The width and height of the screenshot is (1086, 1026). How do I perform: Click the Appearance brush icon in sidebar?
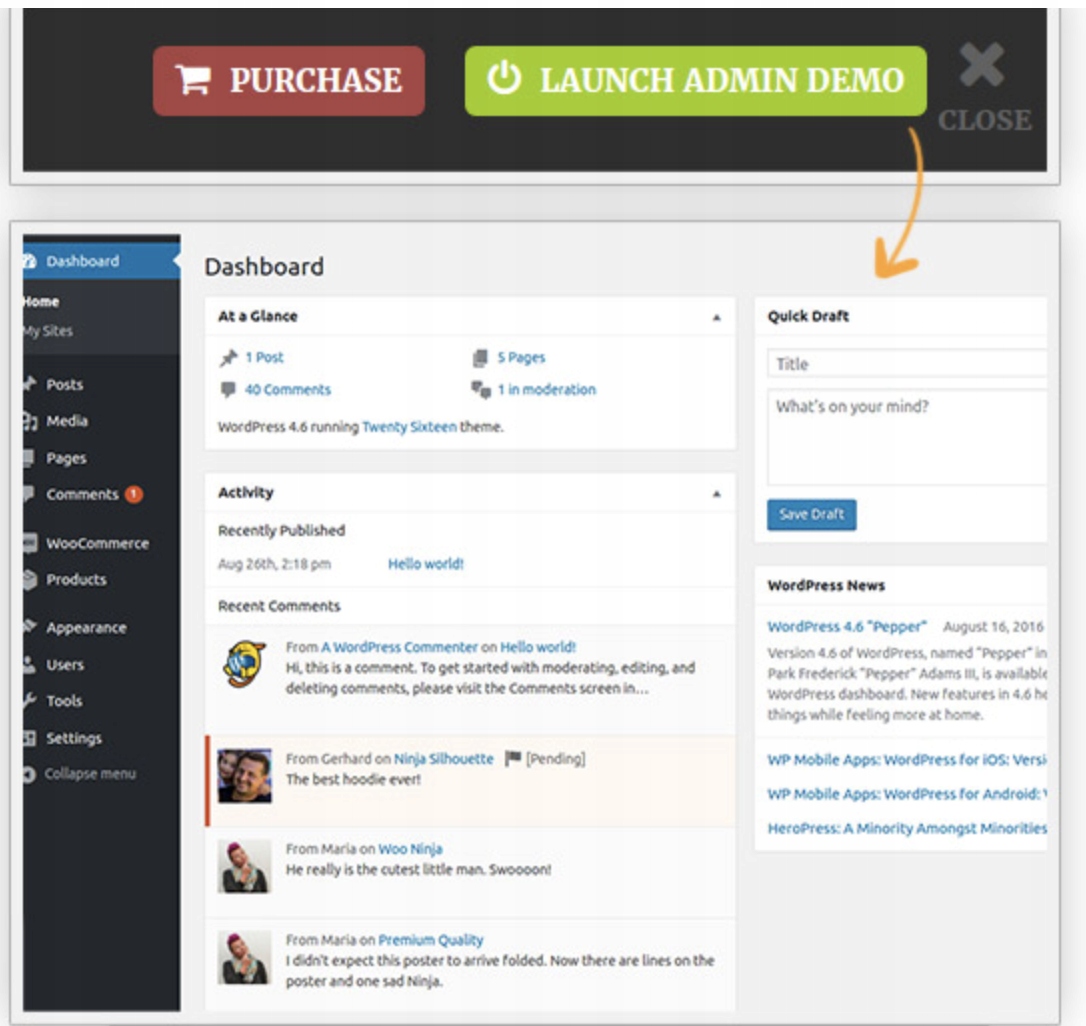point(29,628)
